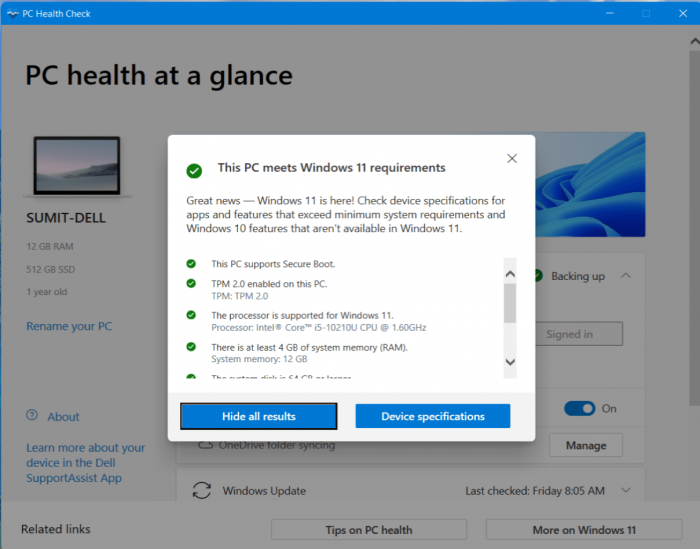Click the 1 year old text

click(47, 292)
